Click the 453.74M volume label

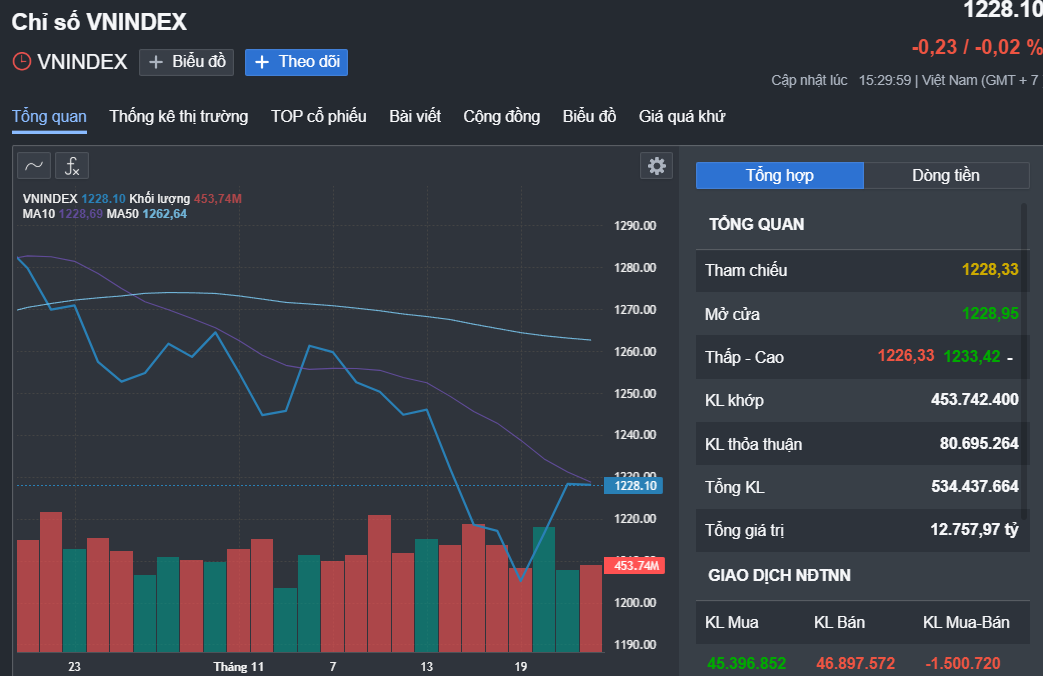[634, 566]
